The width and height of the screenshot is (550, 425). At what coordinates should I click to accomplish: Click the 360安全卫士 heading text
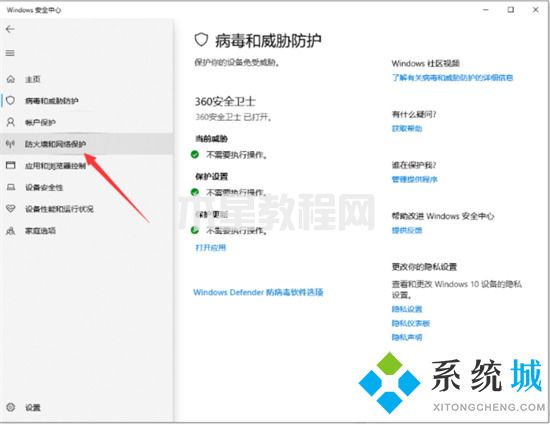(x=225, y=101)
